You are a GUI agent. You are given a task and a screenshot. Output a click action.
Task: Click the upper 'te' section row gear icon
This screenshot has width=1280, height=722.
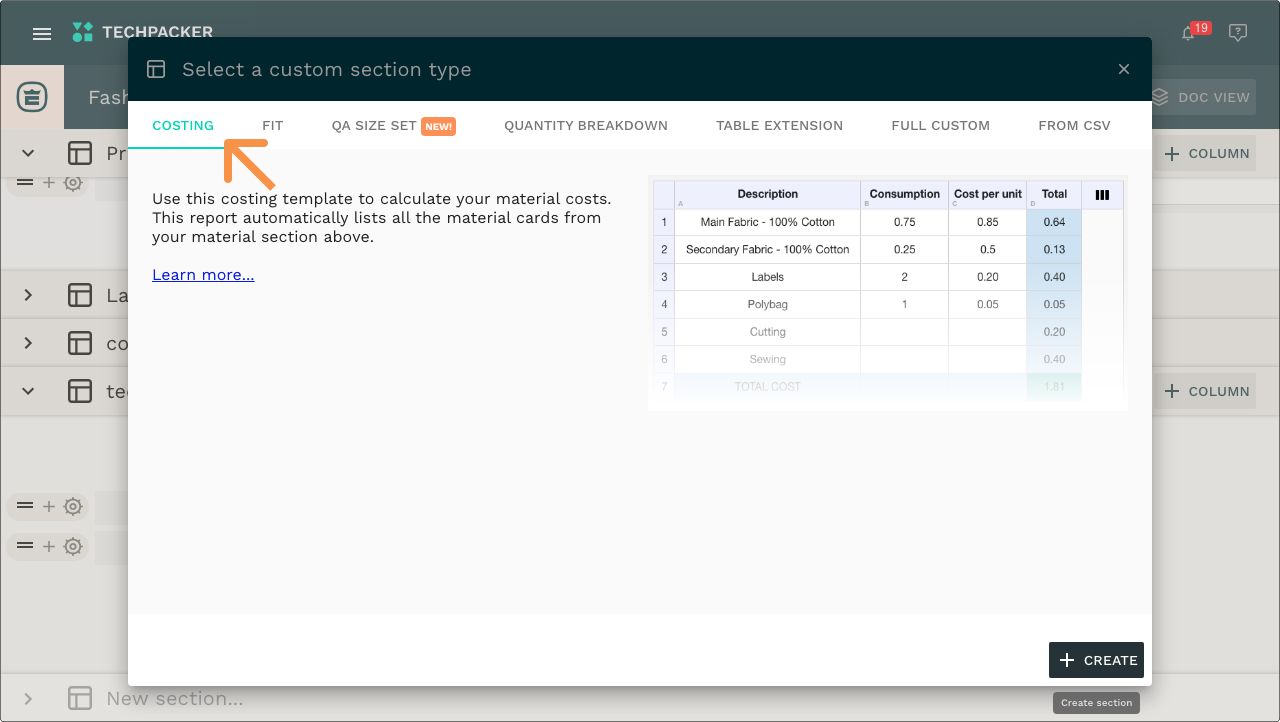73,506
